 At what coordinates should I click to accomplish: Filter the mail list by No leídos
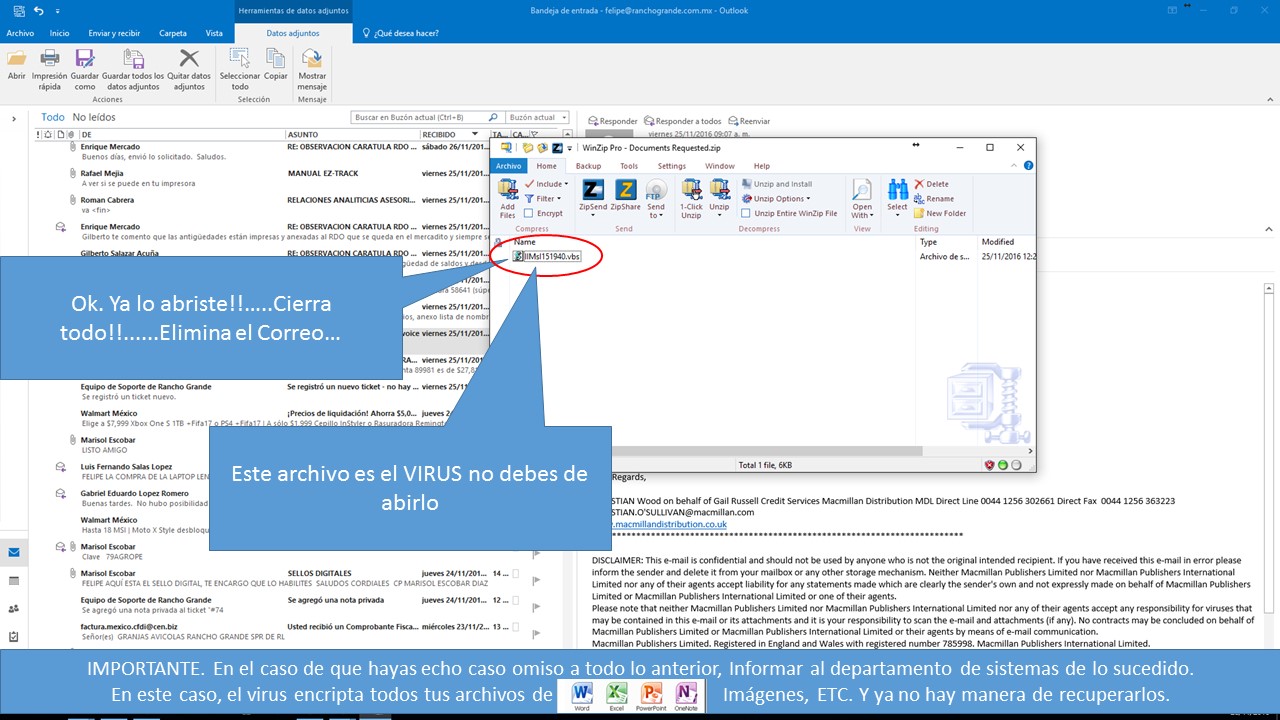[x=94, y=117]
